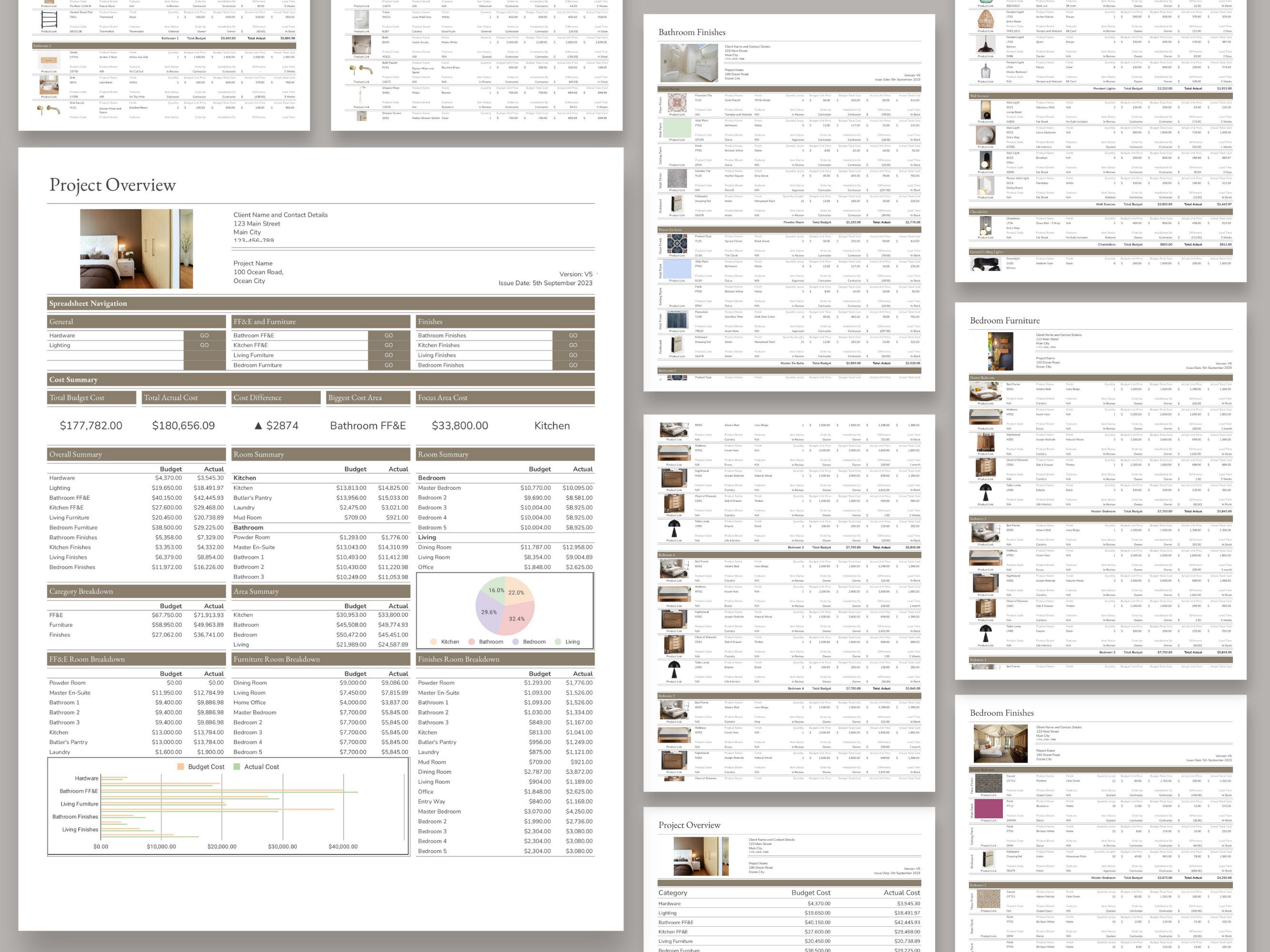Click the Bathroom legend swatch under pie chart
The height and width of the screenshot is (952, 1270).
coord(471,642)
